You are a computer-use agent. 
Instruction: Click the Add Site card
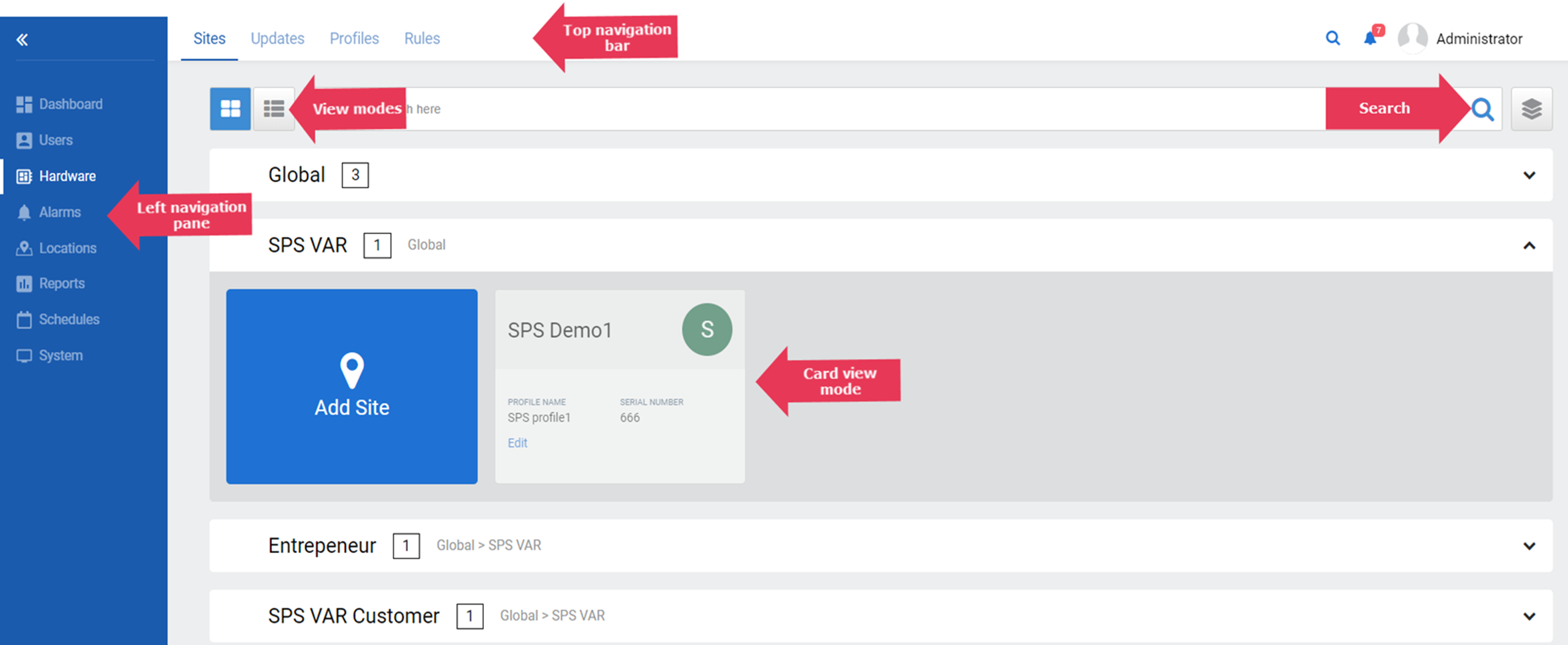[x=351, y=386]
